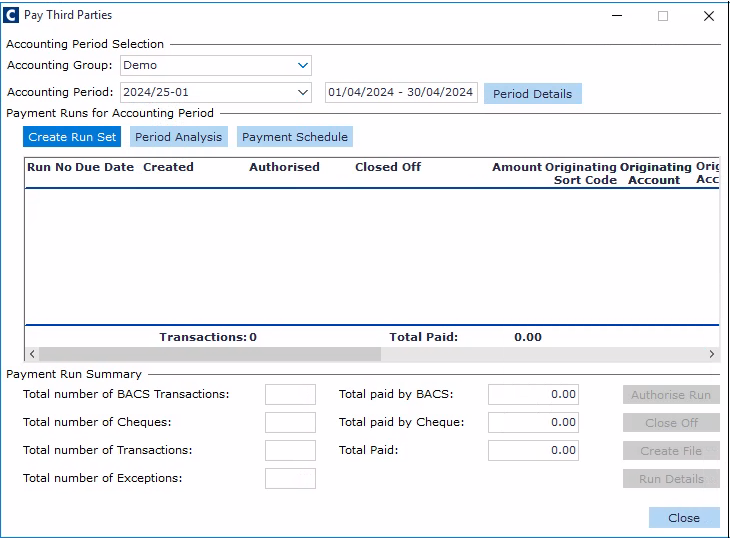
Task: Click the grid scroll left arrow
Action: [32, 354]
